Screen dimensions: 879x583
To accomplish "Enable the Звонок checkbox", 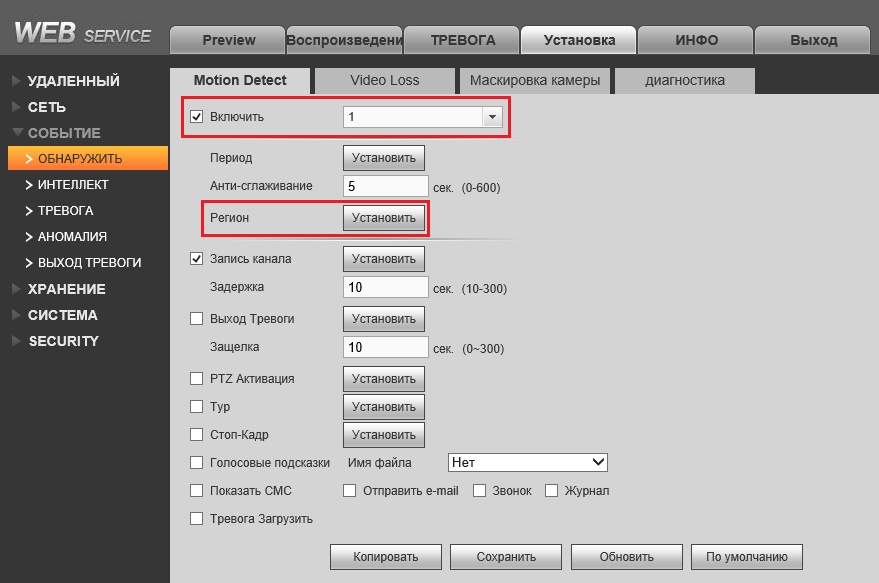I will click(x=479, y=491).
